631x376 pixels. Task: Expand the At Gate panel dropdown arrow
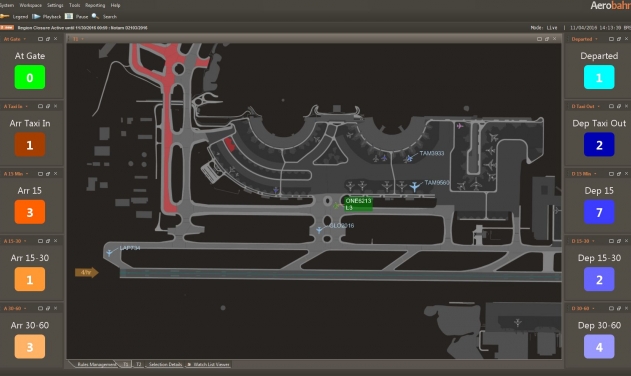point(25,39)
